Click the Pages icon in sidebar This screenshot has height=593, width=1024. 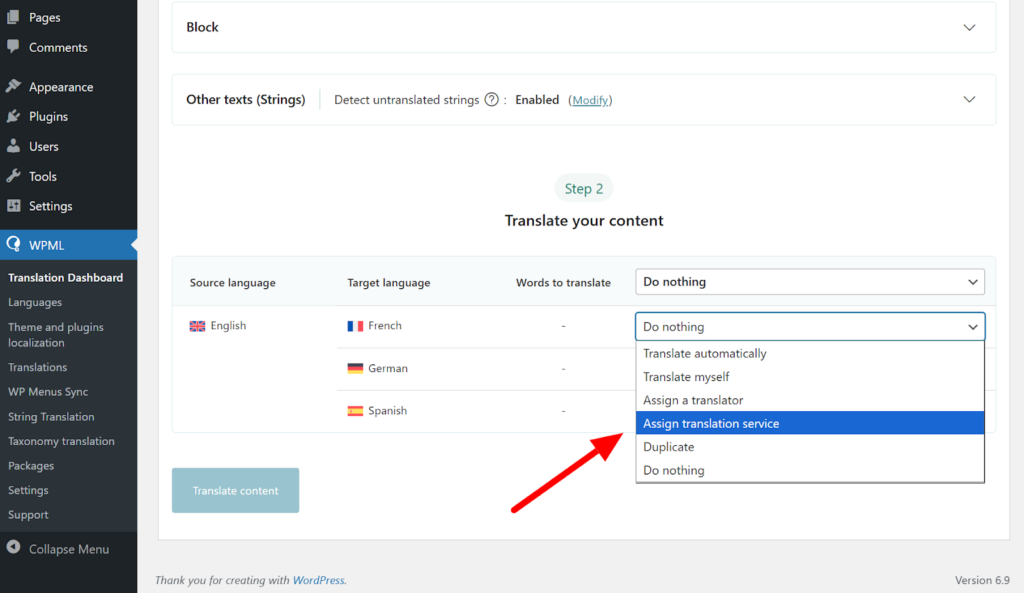13,18
